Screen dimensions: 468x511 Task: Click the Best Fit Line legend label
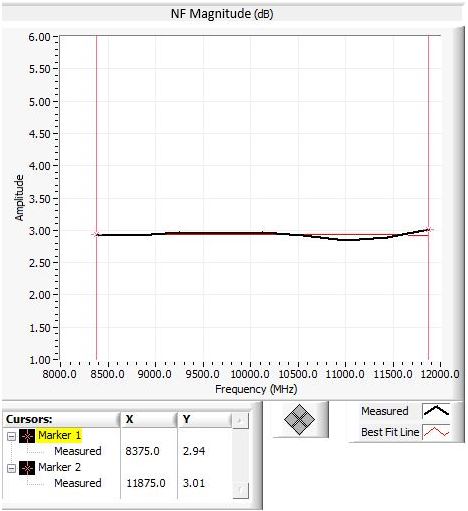[x=390, y=432]
